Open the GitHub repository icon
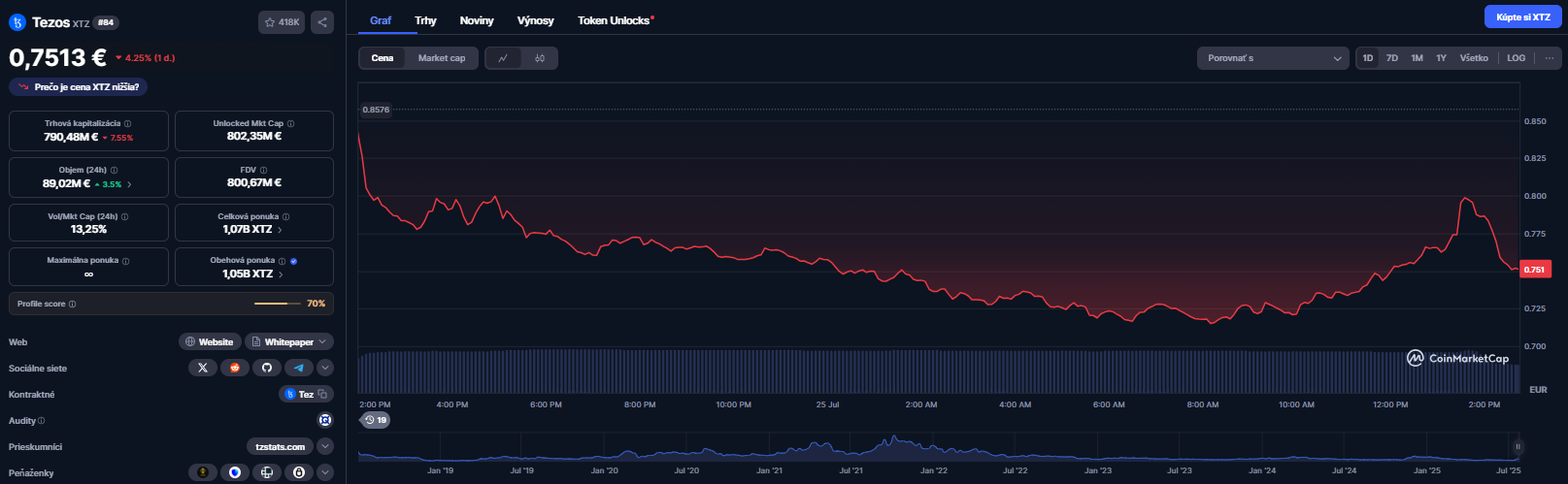The height and width of the screenshot is (484, 1568). click(x=267, y=368)
